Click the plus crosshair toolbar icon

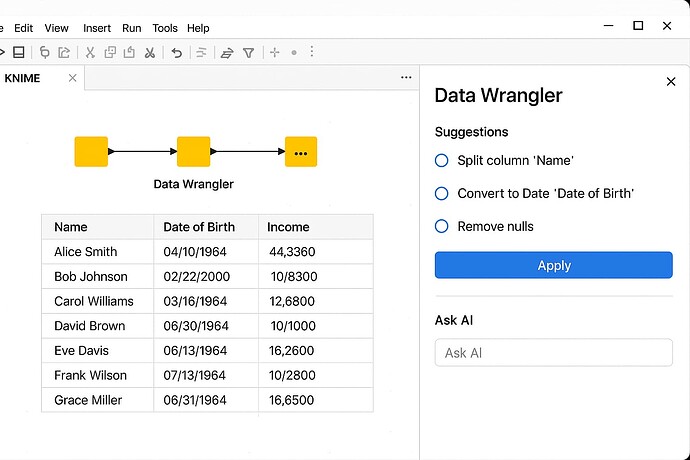pos(275,52)
